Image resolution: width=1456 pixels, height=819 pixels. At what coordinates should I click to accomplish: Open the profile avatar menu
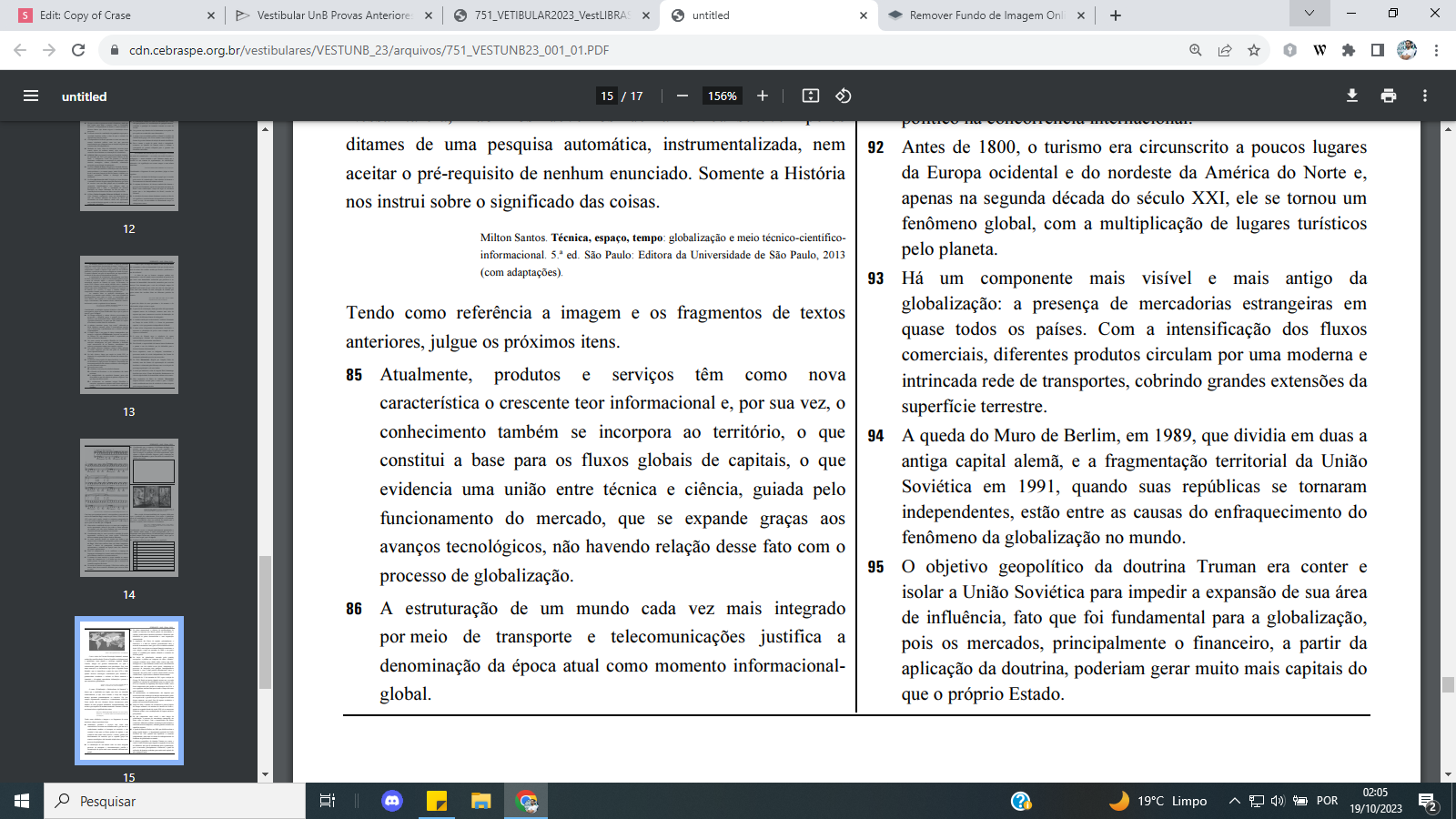click(x=1407, y=50)
